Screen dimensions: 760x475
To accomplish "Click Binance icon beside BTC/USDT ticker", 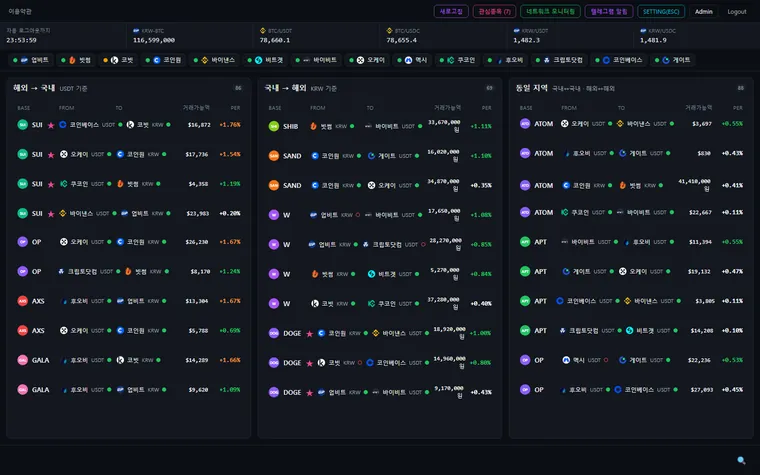I will point(263,31).
